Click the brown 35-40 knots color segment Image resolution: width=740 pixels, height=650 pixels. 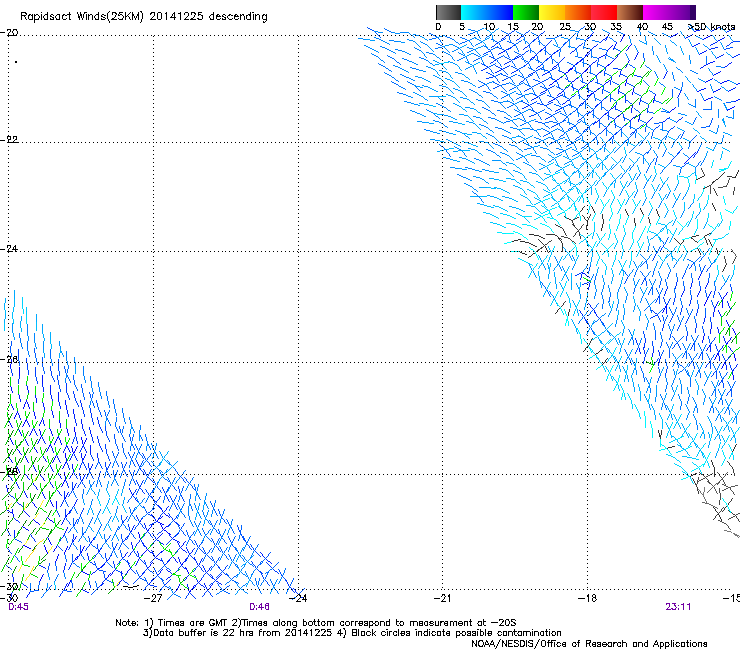[630, 12]
